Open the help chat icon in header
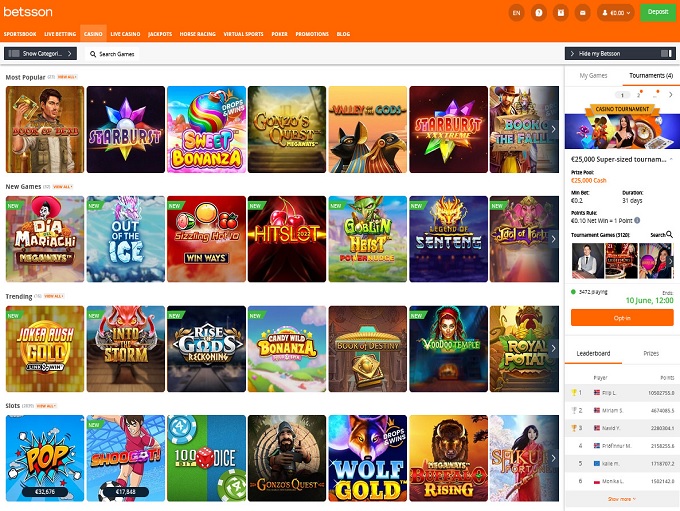 (x=539, y=13)
